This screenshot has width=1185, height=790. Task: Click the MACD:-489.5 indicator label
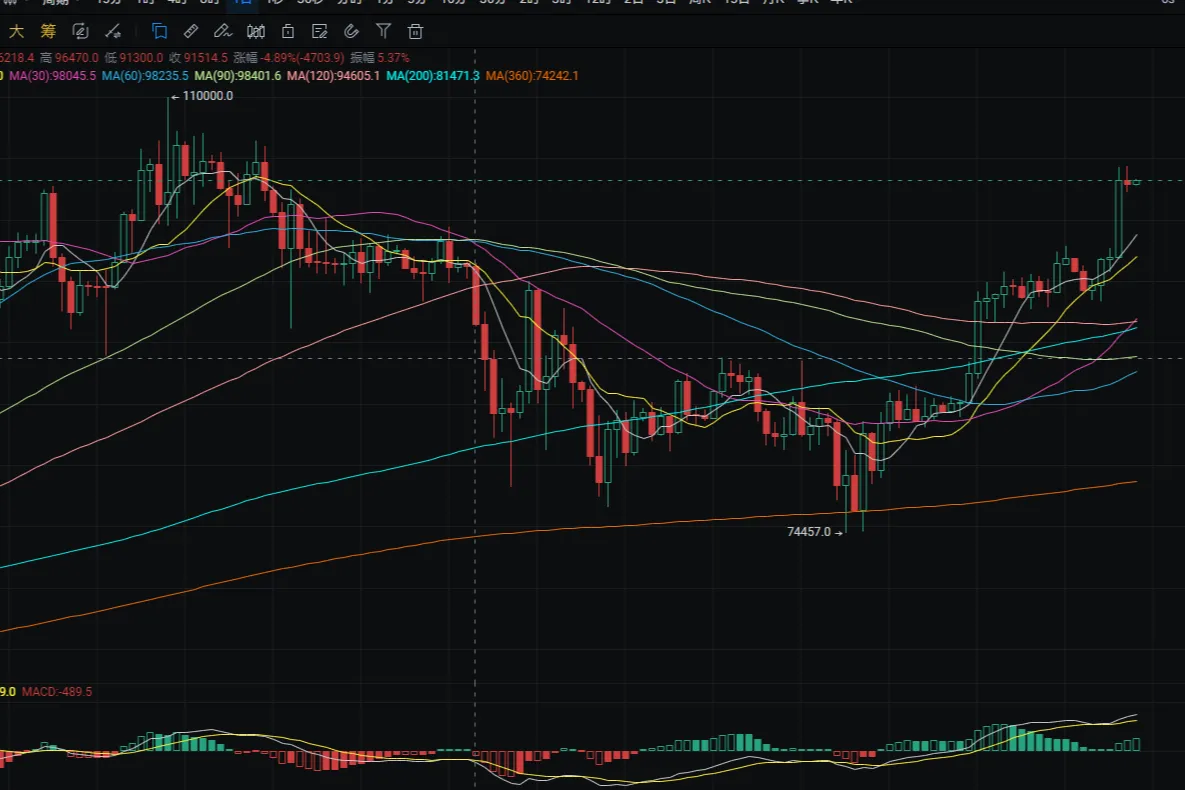pos(57,692)
